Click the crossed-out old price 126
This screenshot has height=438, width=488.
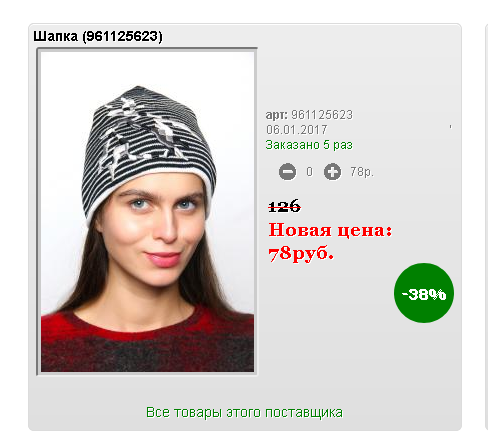coord(284,206)
